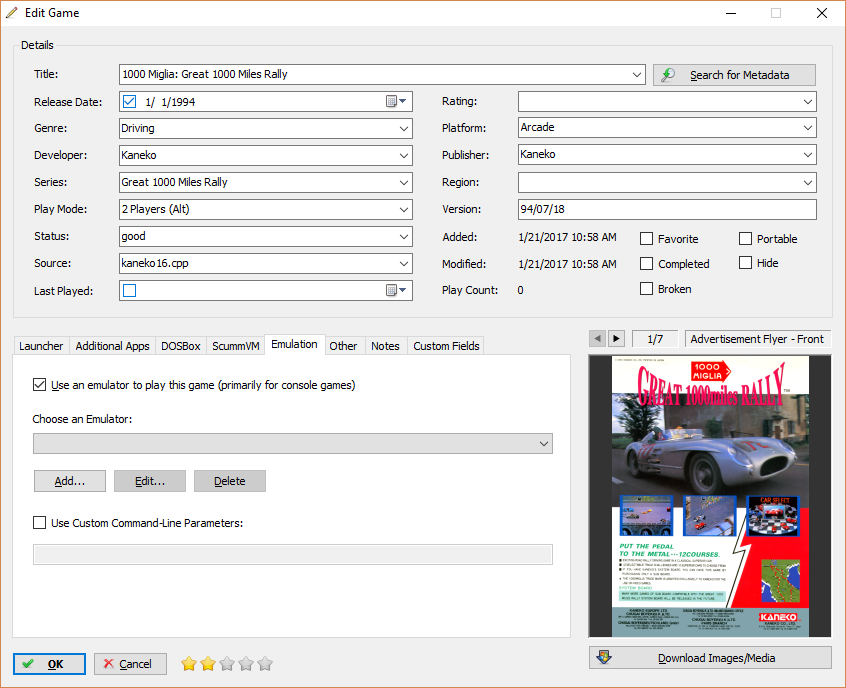Confirm changes with OK button
The height and width of the screenshot is (688, 846).
click(50, 664)
